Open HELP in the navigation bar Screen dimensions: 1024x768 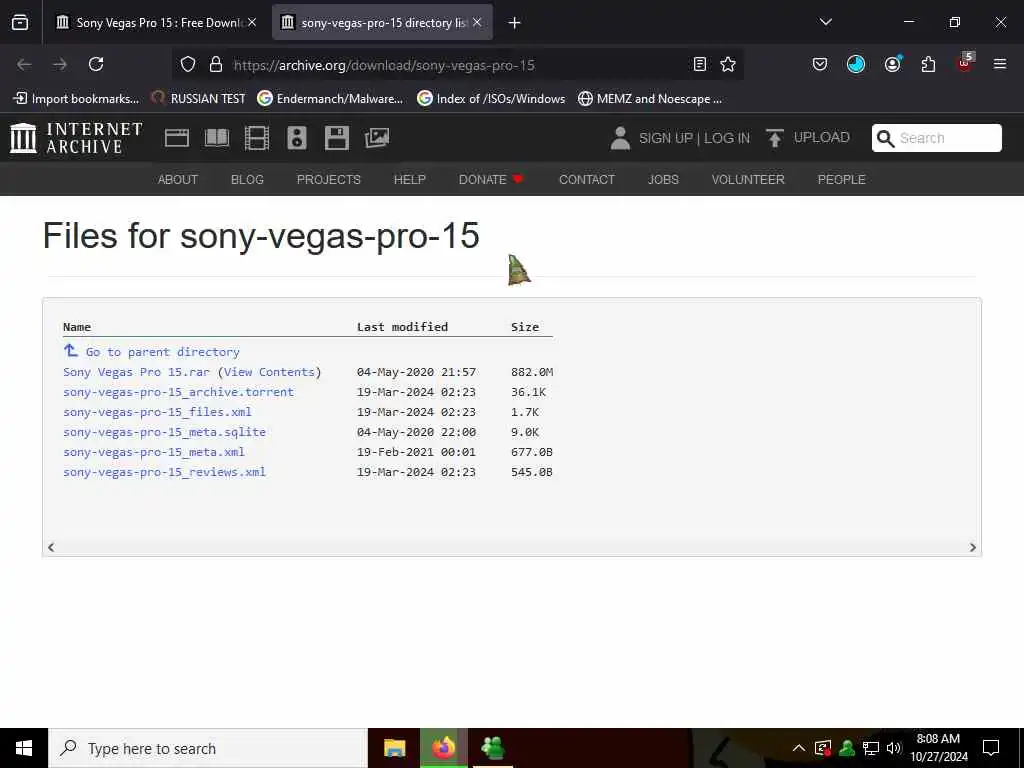coord(409,180)
